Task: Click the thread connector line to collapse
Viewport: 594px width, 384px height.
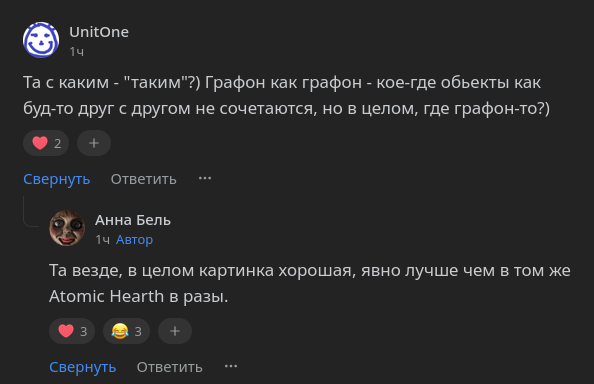Action: 31,211
